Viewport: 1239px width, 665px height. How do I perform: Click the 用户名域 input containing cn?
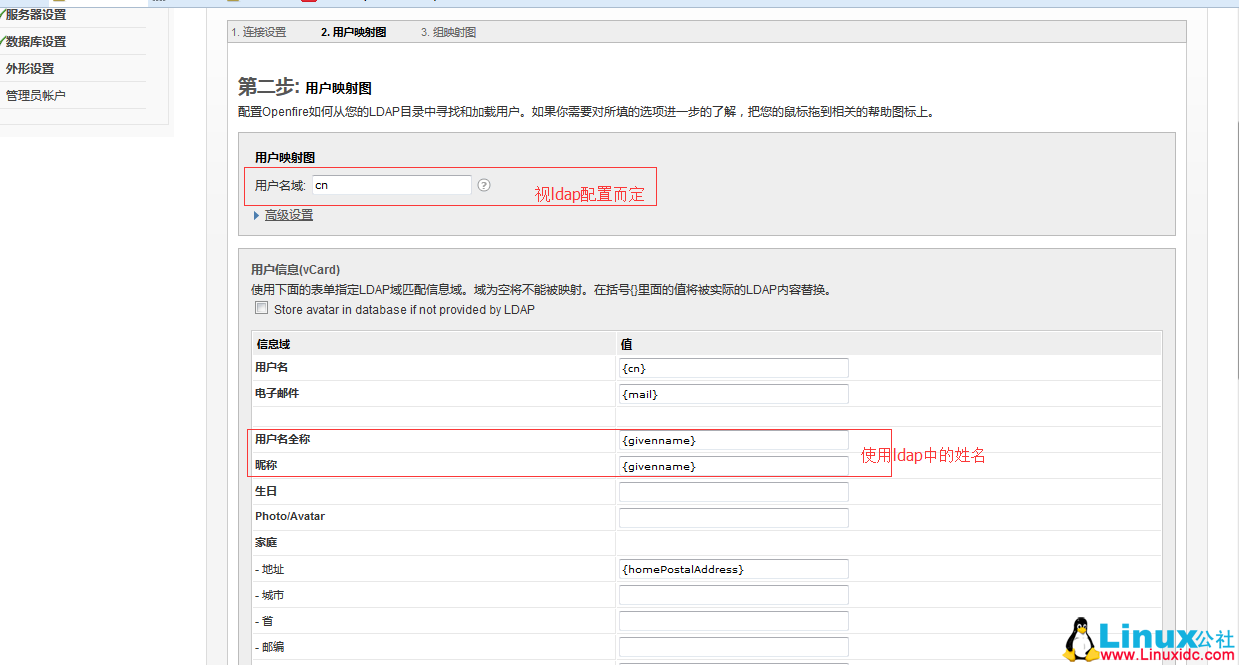(391, 184)
